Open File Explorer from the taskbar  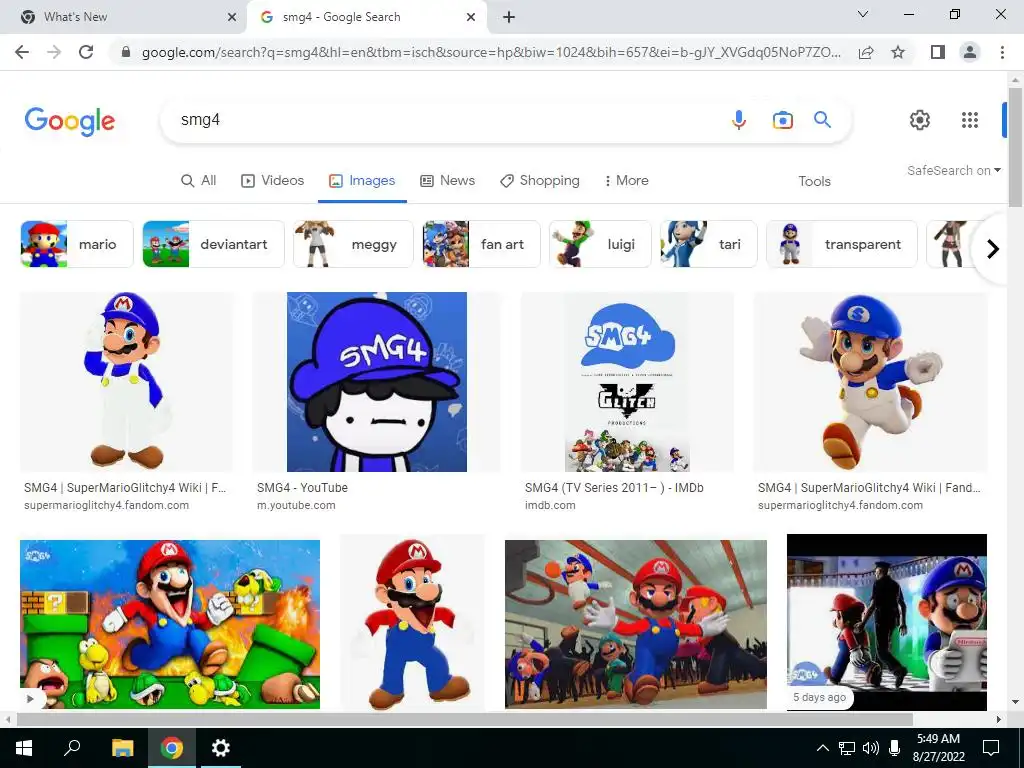(x=122, y=748)
